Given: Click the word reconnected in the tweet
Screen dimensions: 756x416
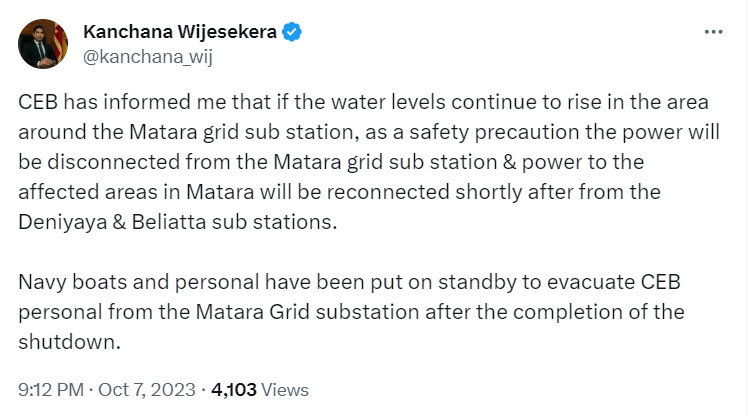Looking at the screenshot, I should pyautogui.click(x=388, y=192).
